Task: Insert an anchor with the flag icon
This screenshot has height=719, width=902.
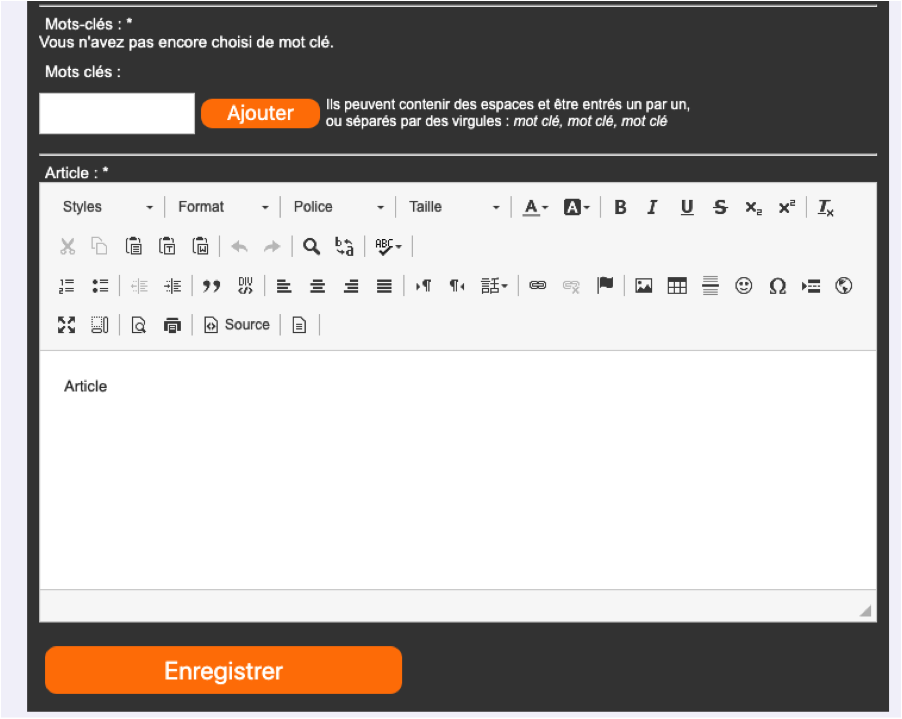Action: pyautogui.click(x=605, y=286)
